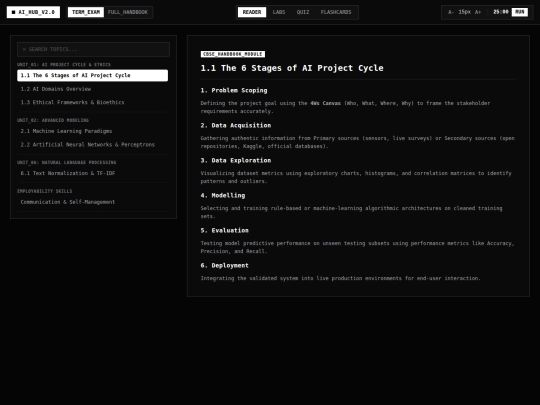
Task: Click the AI_HUB_V2.0 logo button
Action: (x=33, y=12)
